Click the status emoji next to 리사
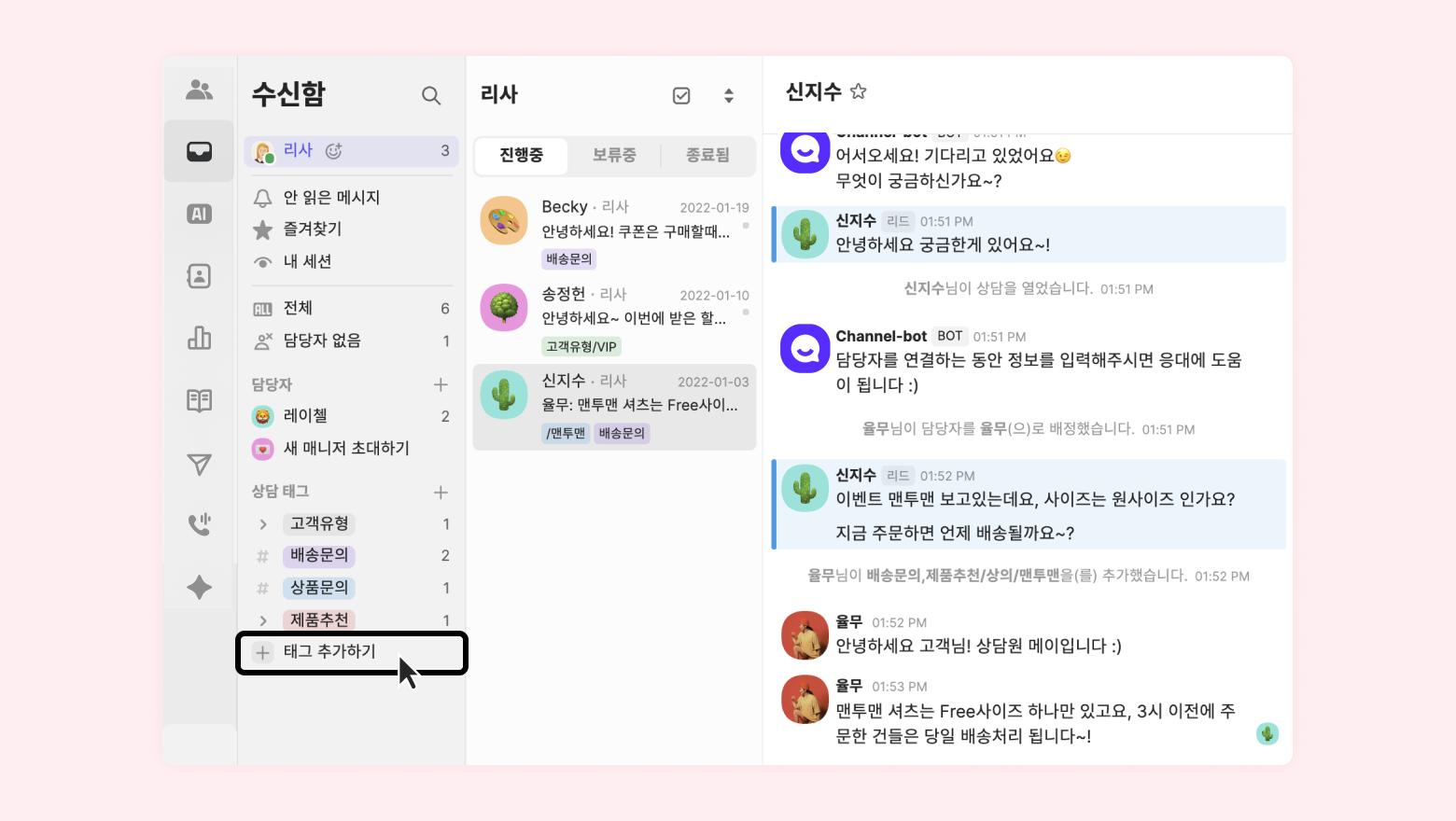 [x=333, y=150]
